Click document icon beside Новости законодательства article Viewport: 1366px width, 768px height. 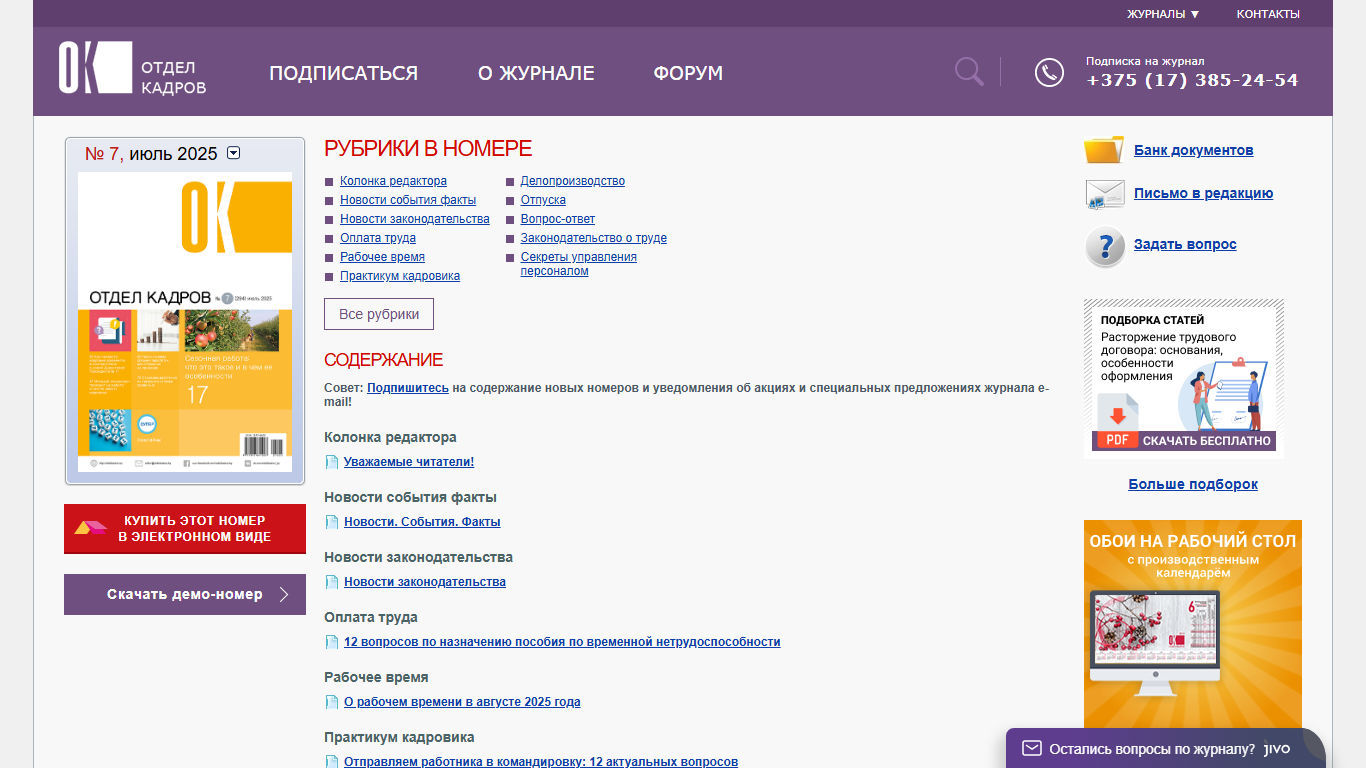[x=332, y=582]
